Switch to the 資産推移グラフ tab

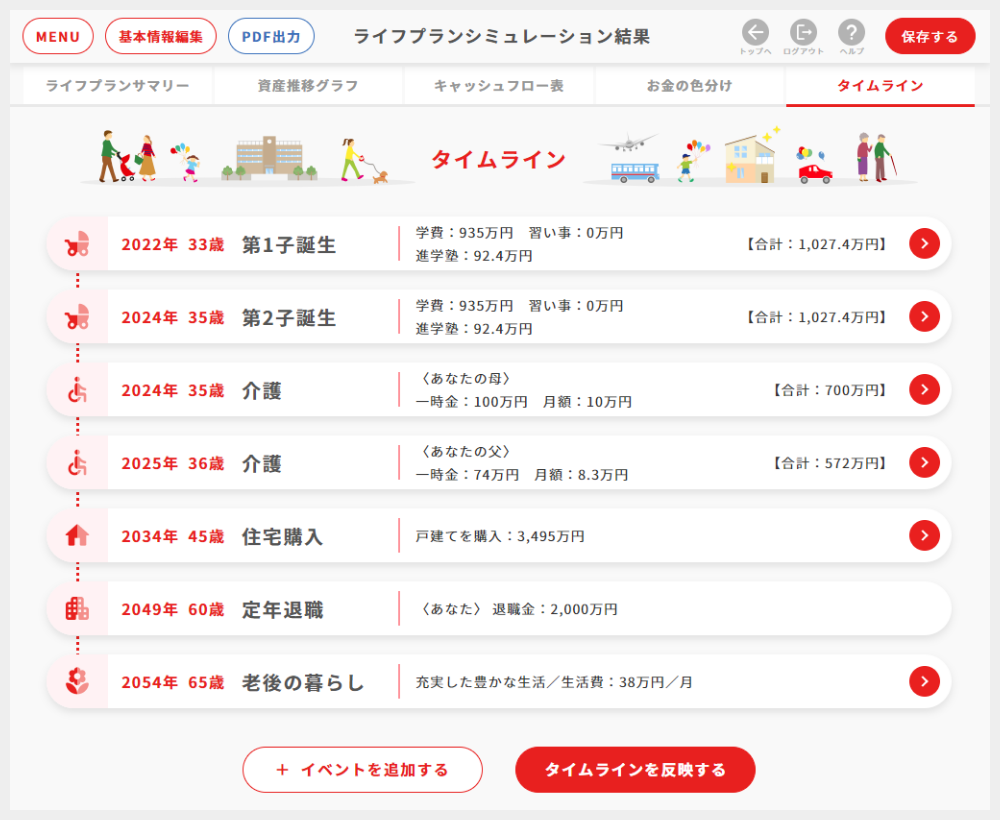[x=308, y=86]
